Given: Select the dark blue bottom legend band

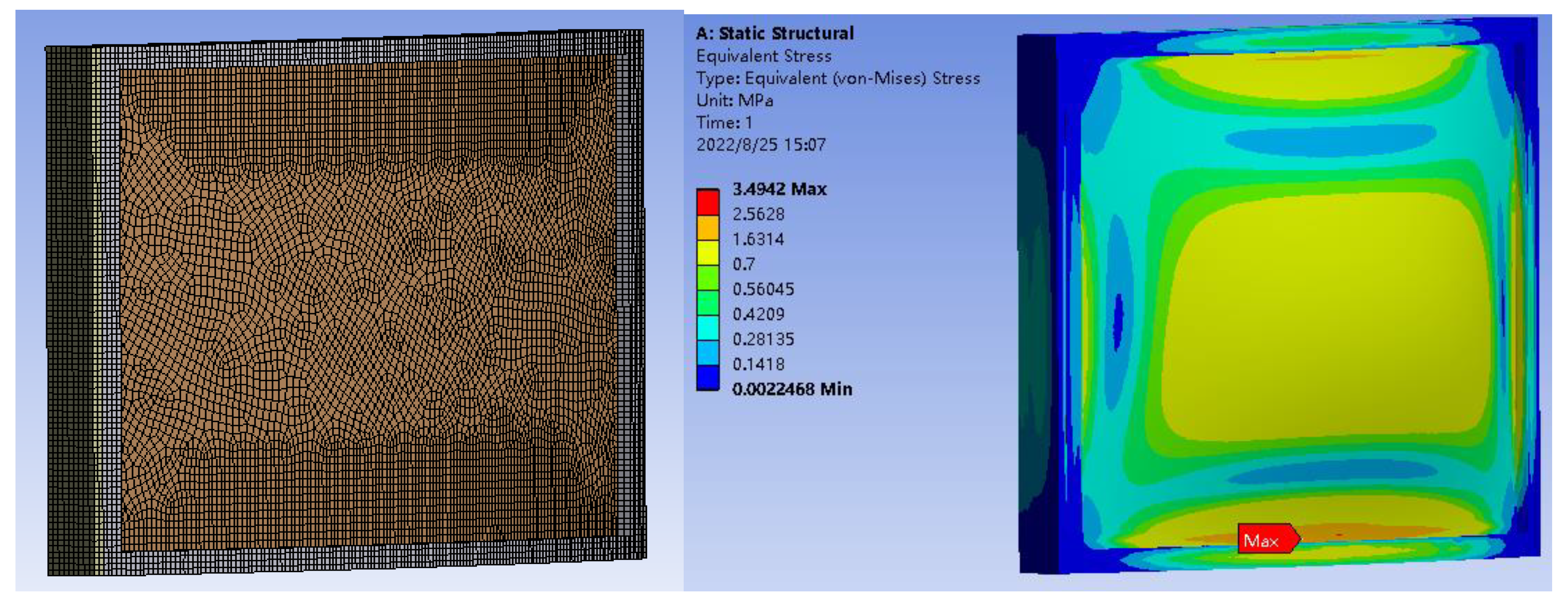Looking at the screenshot, I should click(x=707, y=377).
